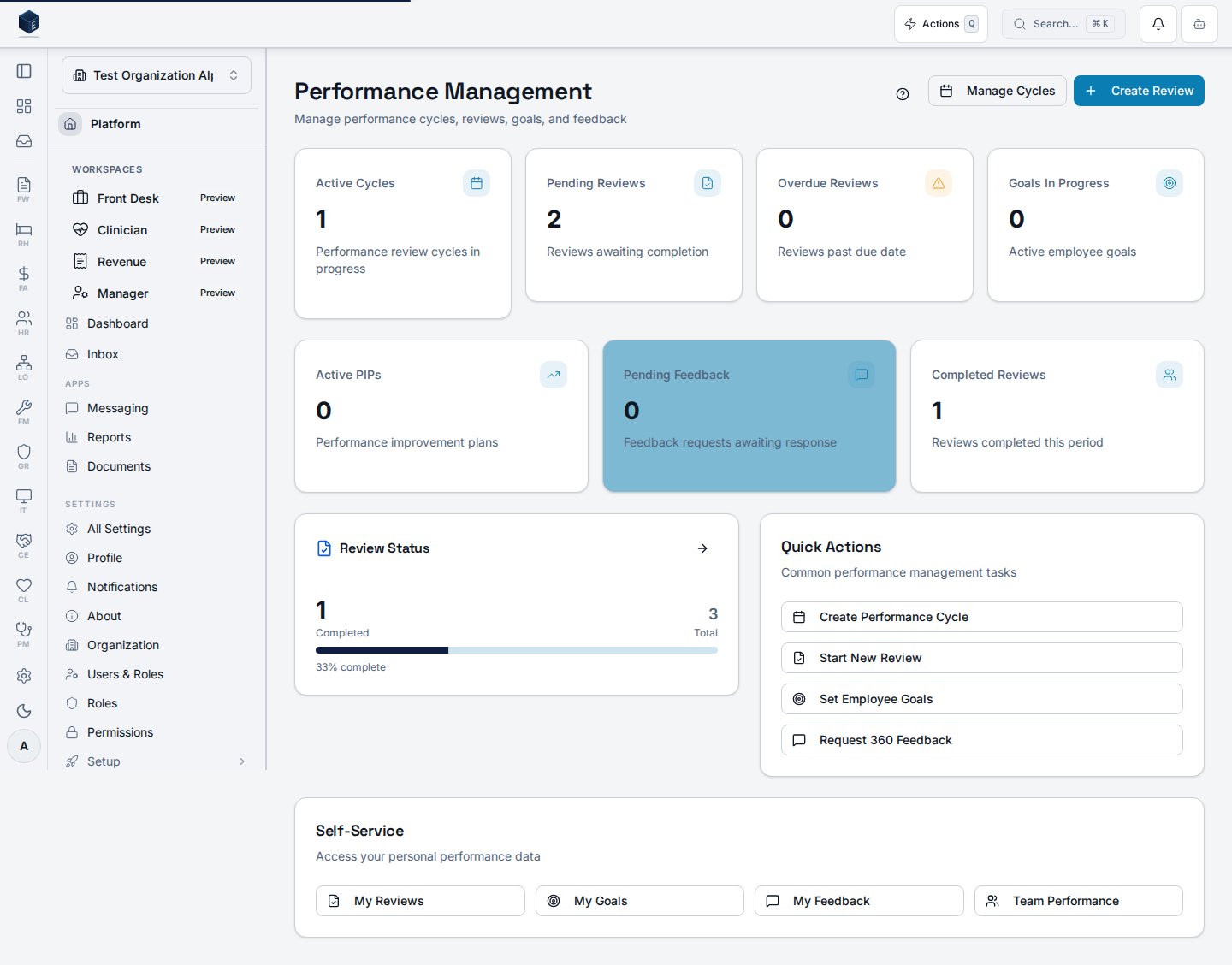Click the help question mark icon

point(903,94)
